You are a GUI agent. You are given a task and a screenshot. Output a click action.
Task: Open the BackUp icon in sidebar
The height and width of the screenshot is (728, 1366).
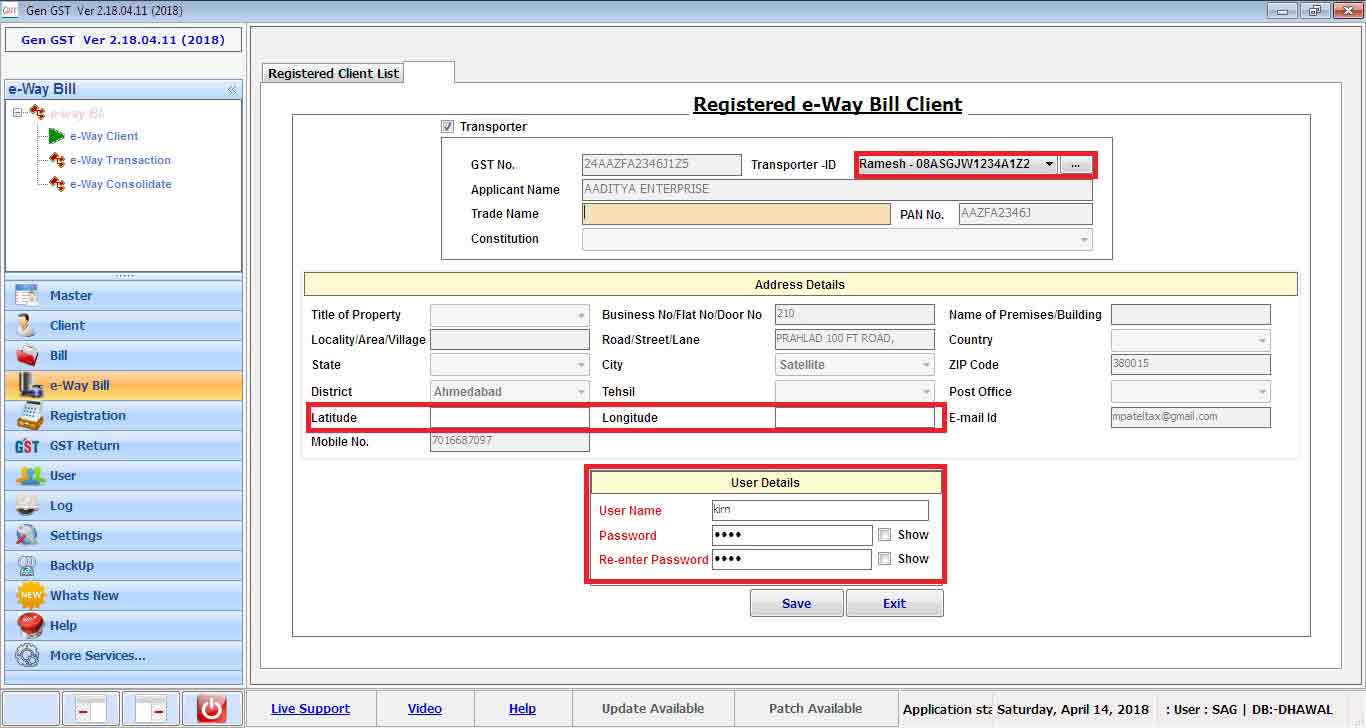click(27, 566)
